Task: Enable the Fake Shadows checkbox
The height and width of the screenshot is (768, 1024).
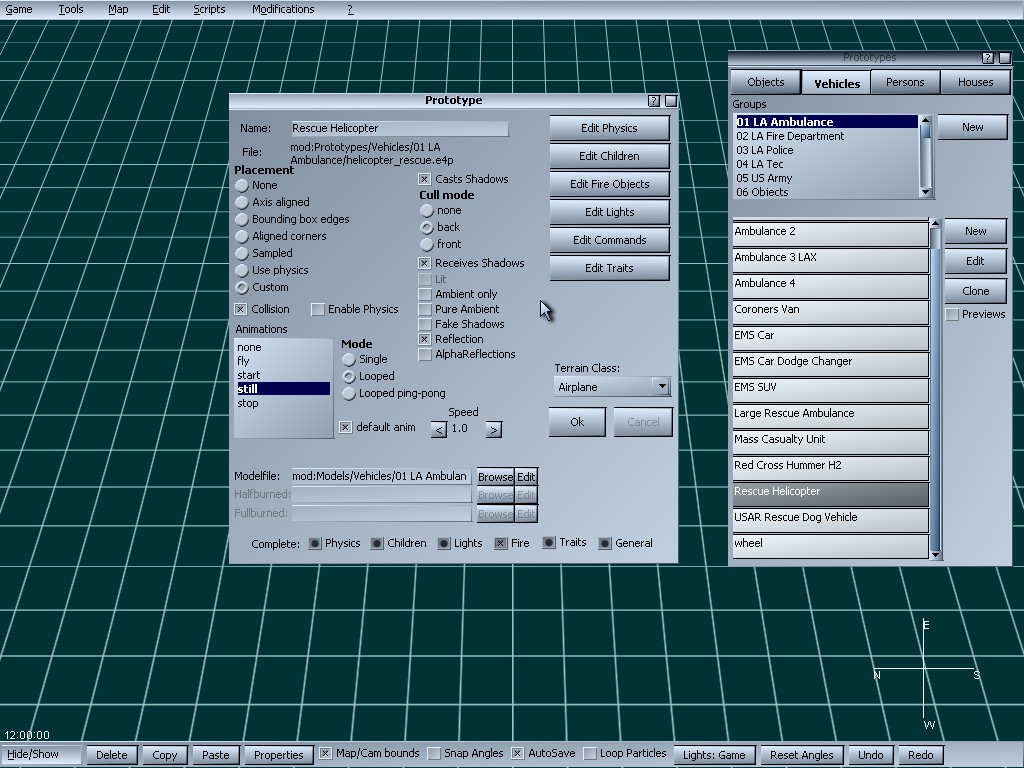Action: (424, 325)
